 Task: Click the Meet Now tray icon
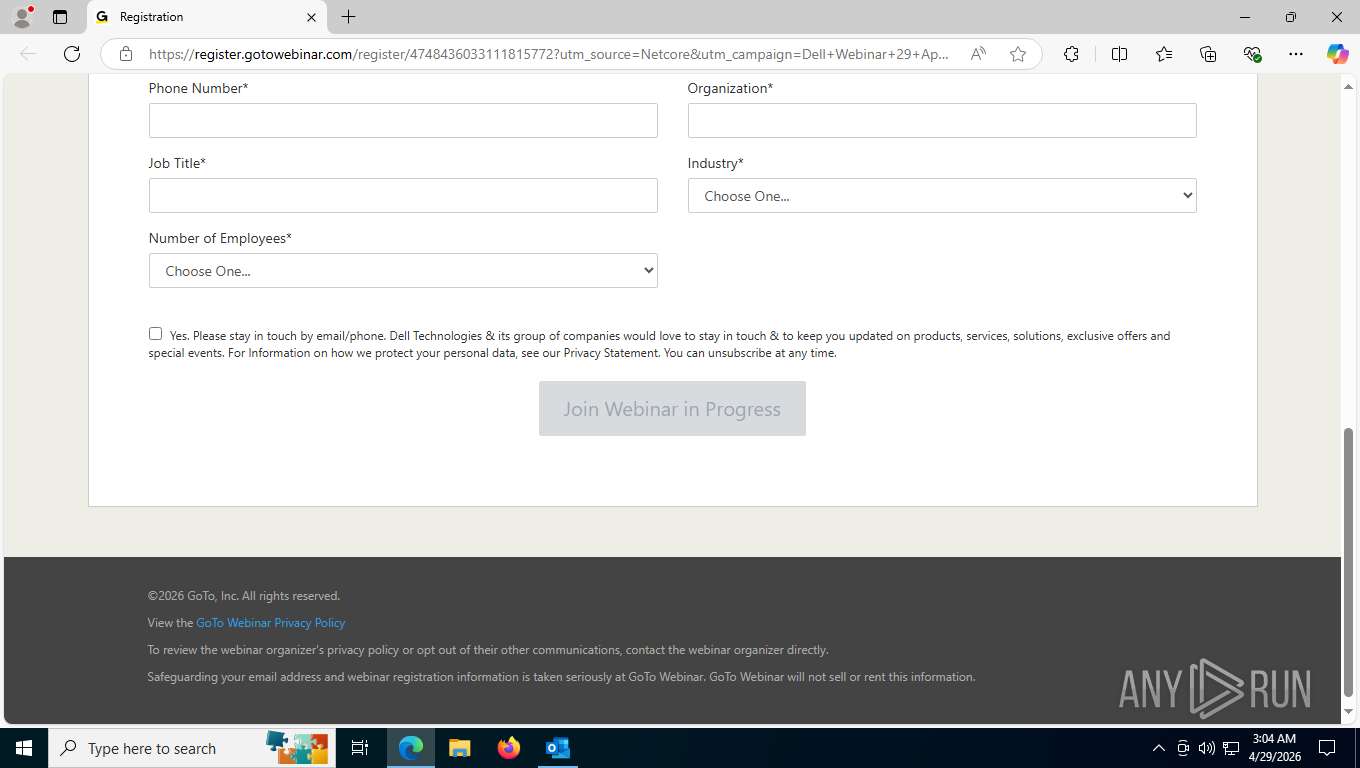pyautogui.click(x=1183, y=748)
